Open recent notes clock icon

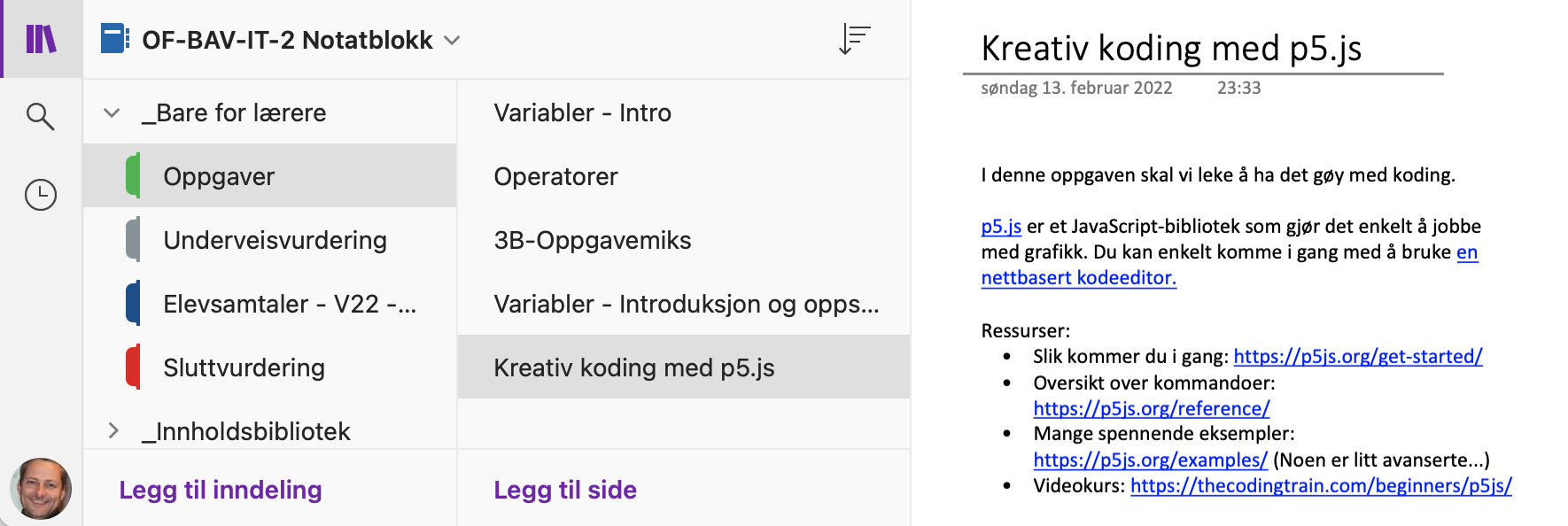pos(41,195)
